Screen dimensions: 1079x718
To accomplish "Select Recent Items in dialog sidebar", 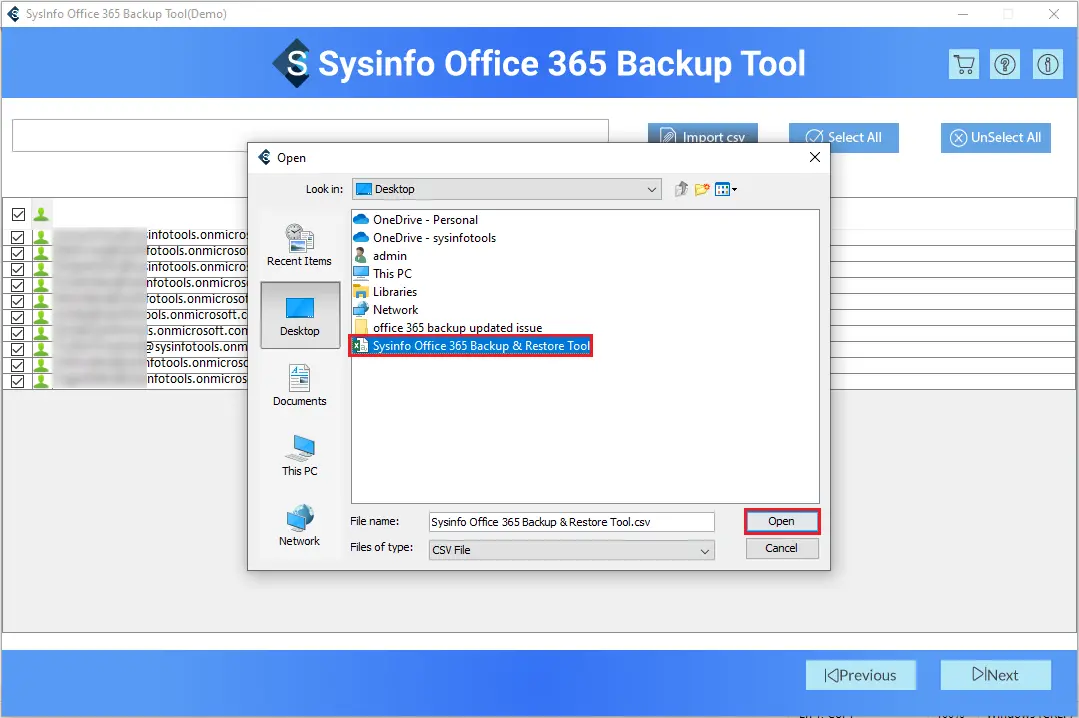I will (x=299, y=245).
